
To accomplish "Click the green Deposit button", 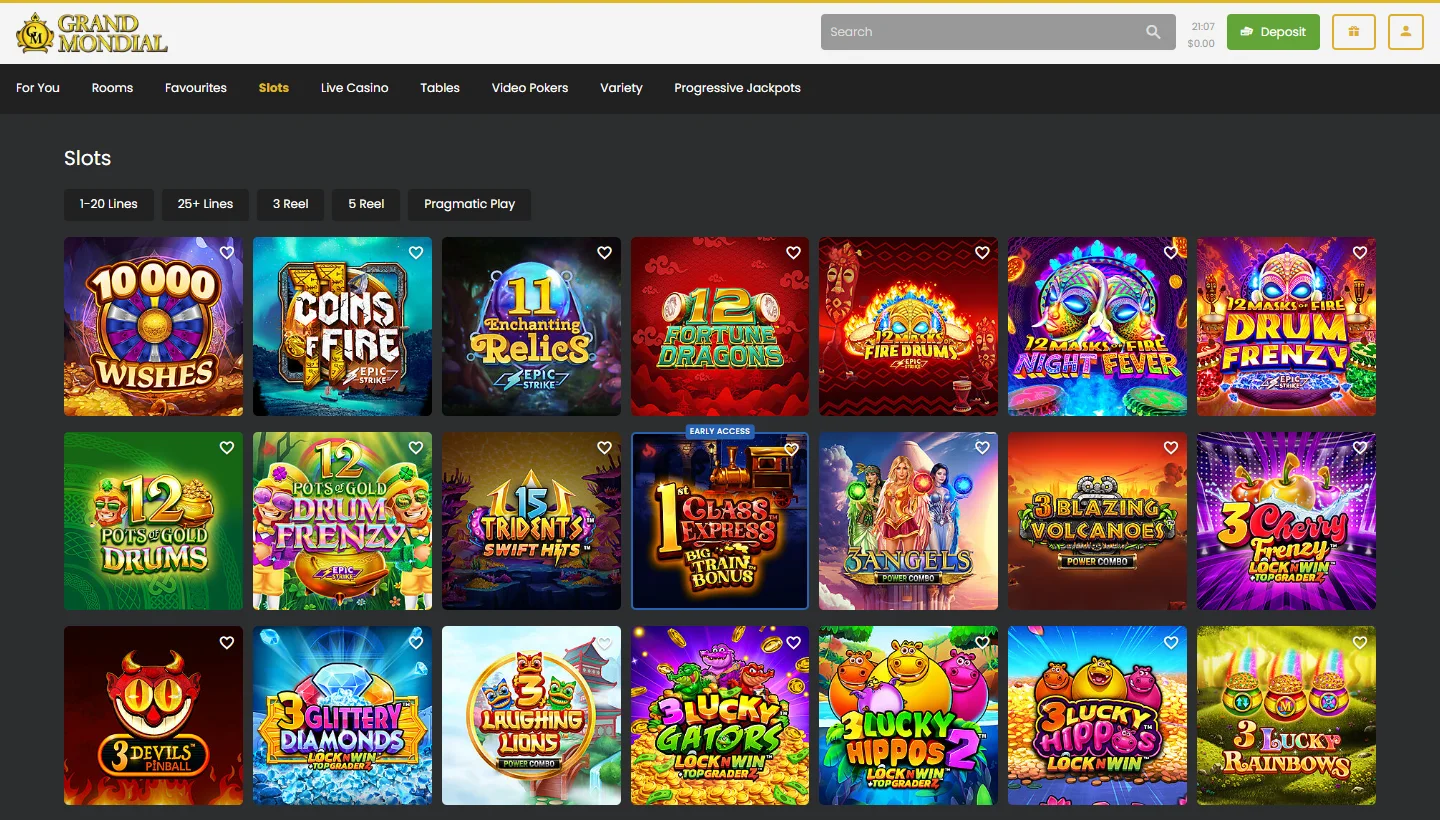I will click(1273, 32).
